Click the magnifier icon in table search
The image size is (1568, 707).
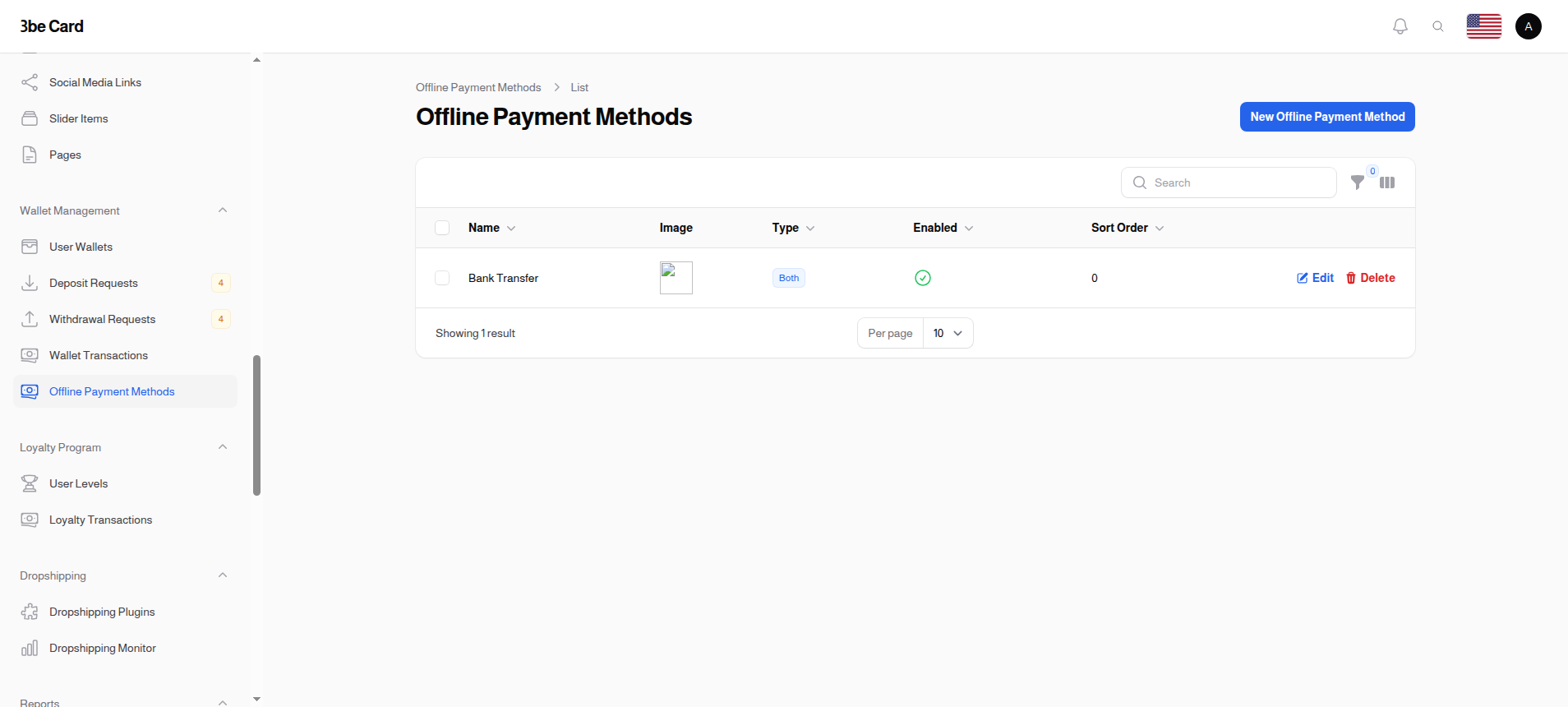pyautogui.click(x=1140, y=183)
